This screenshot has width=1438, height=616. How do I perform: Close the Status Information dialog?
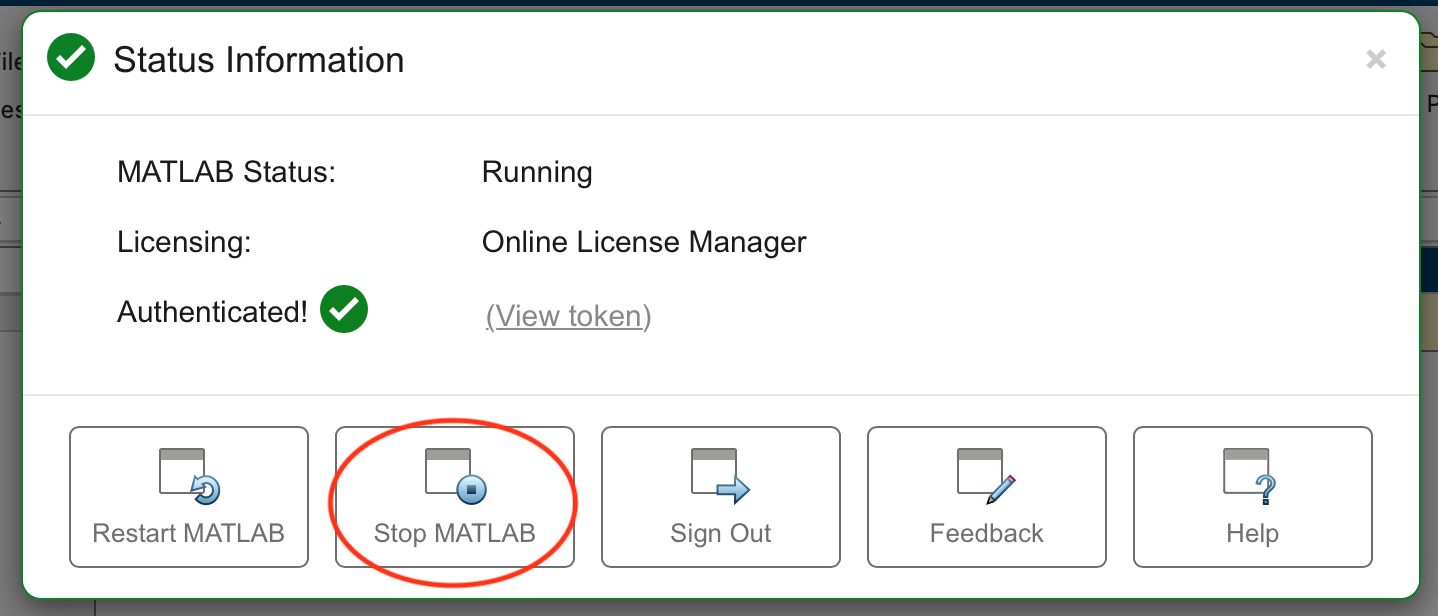coord(1376,60)
